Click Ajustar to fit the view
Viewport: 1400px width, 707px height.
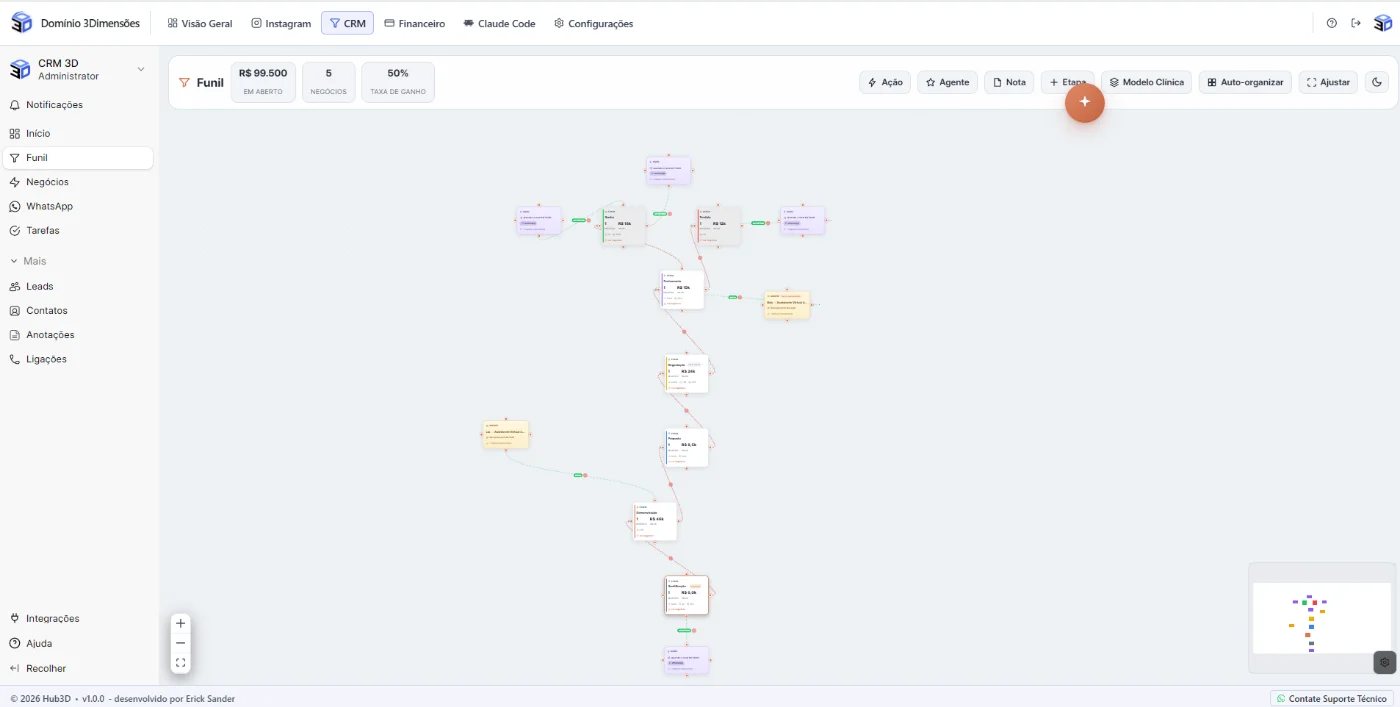click(x=1328, y=82)
